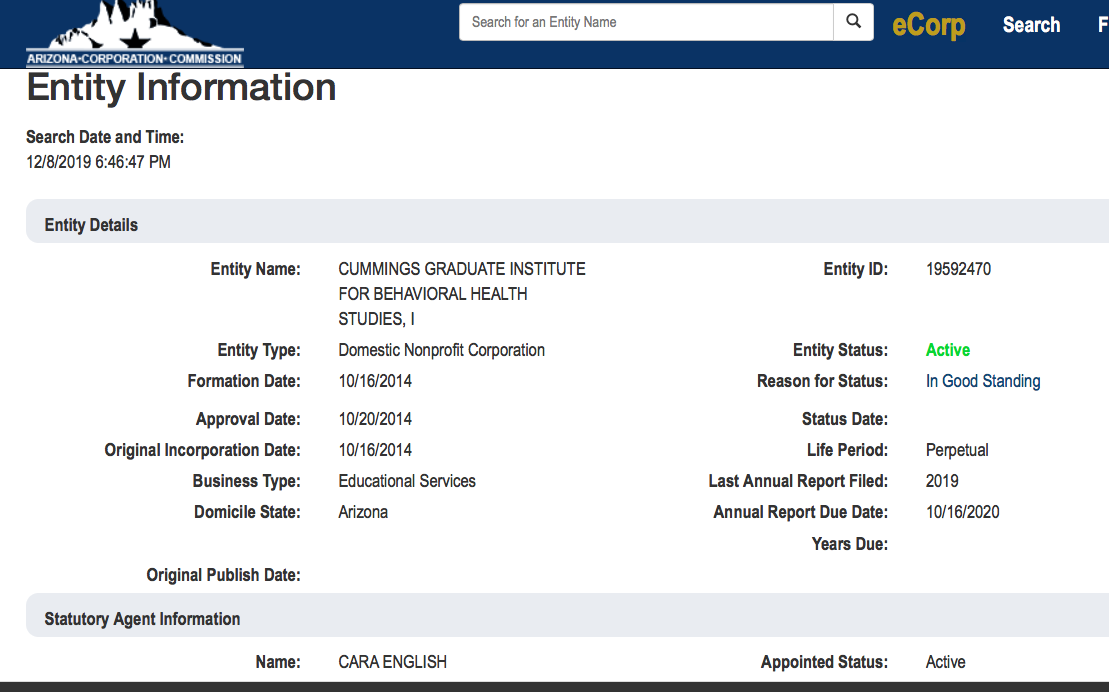Click the Educational Services business type value
Viewport: 1109px width, 692px height.
tap(407, 481)
